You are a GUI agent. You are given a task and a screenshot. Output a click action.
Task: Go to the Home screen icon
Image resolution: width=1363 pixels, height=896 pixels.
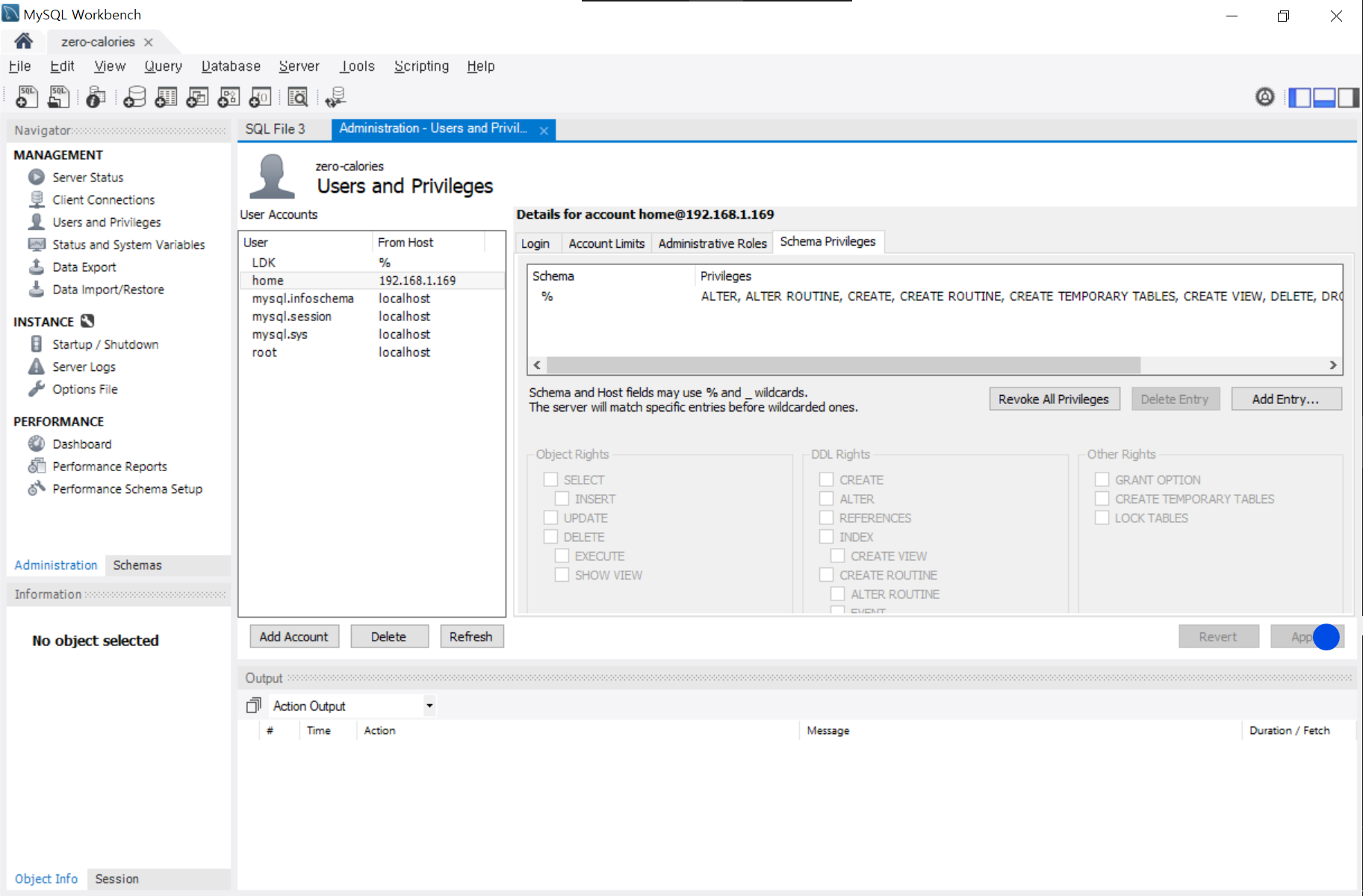24,41
